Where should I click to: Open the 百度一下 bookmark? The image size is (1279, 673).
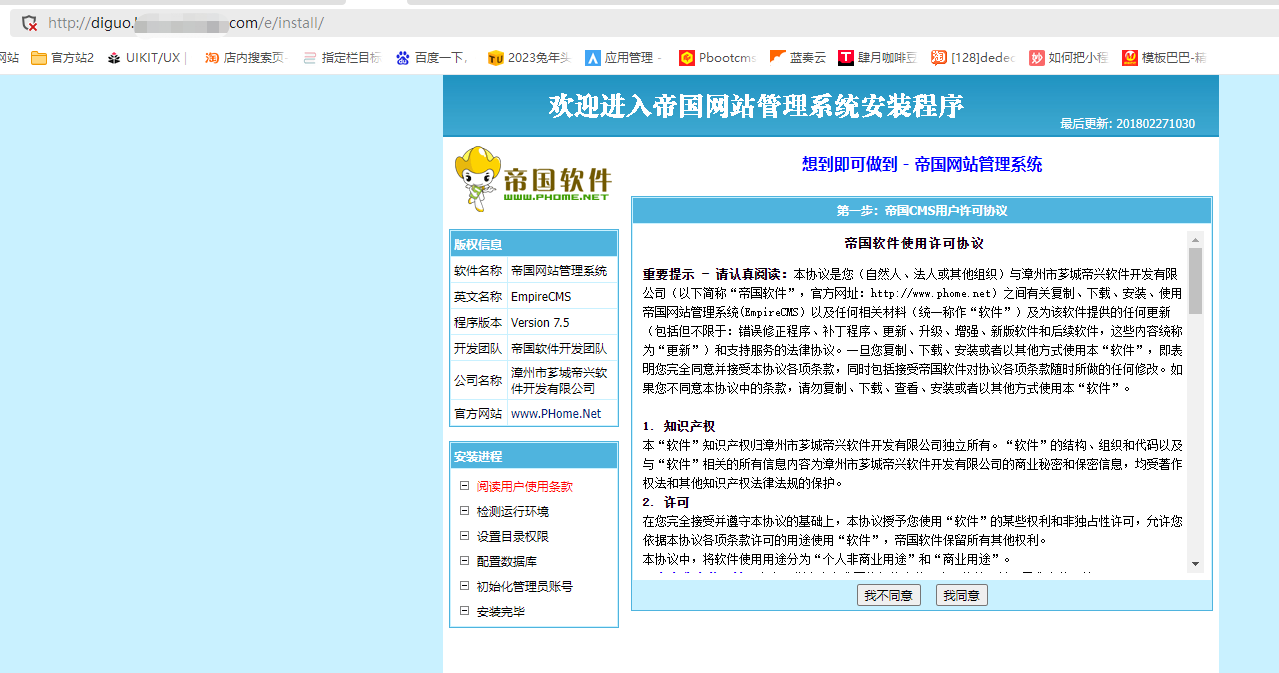coord(432,58)
